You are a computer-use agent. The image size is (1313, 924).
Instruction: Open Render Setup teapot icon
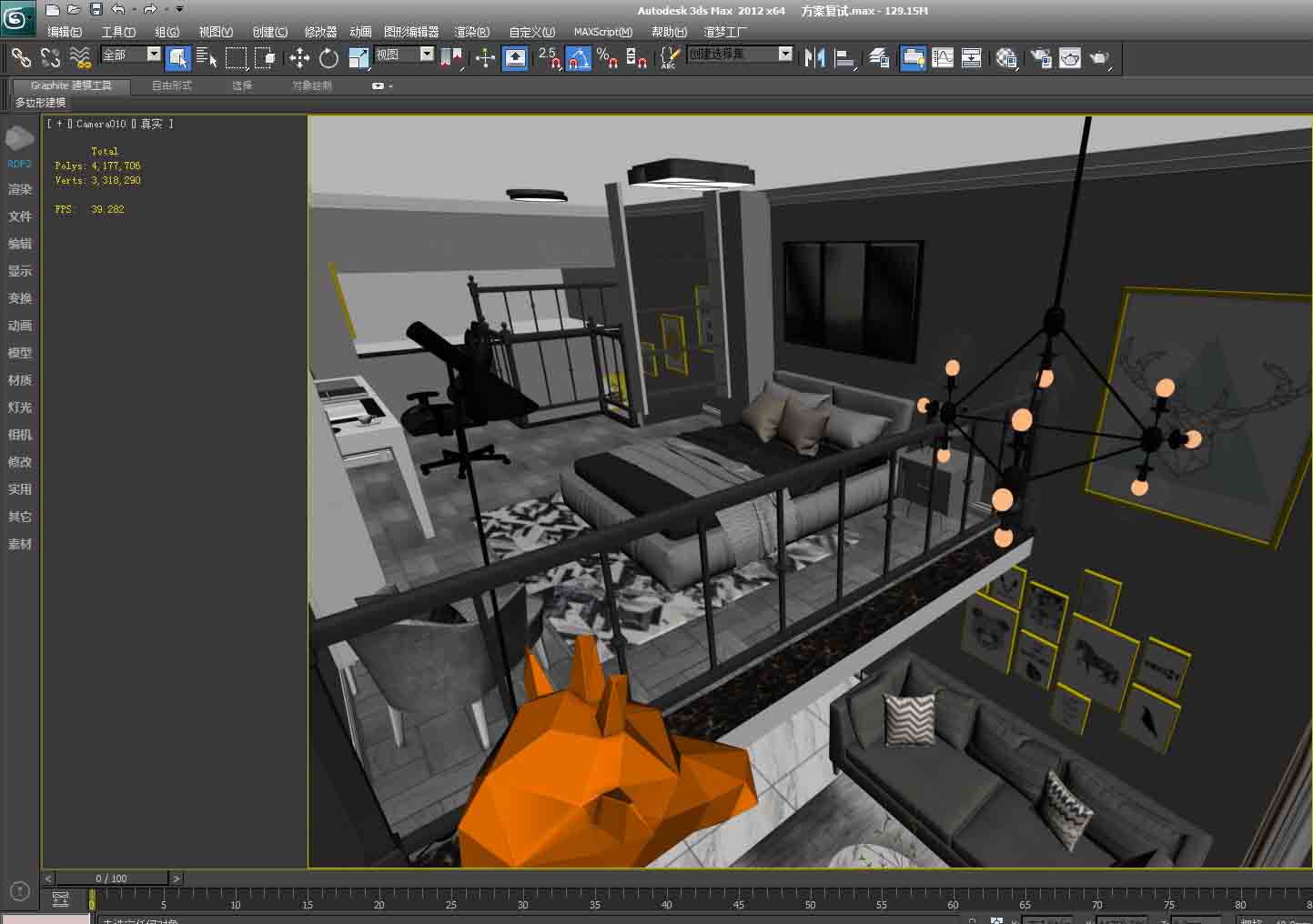[x=1040, y=58]
